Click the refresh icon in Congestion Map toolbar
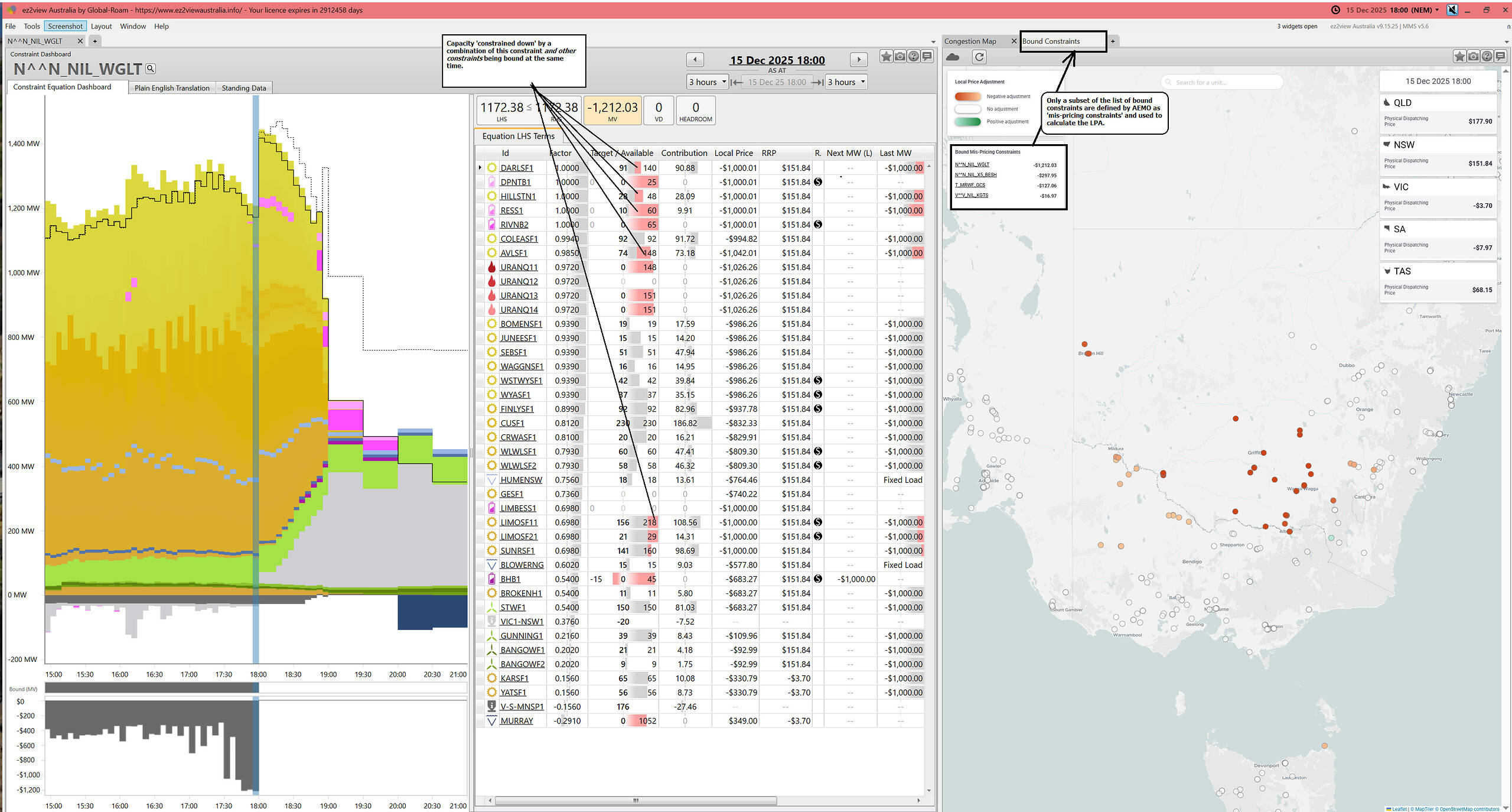The width and height of the screenshot is (1512, 812). [979, 57]
